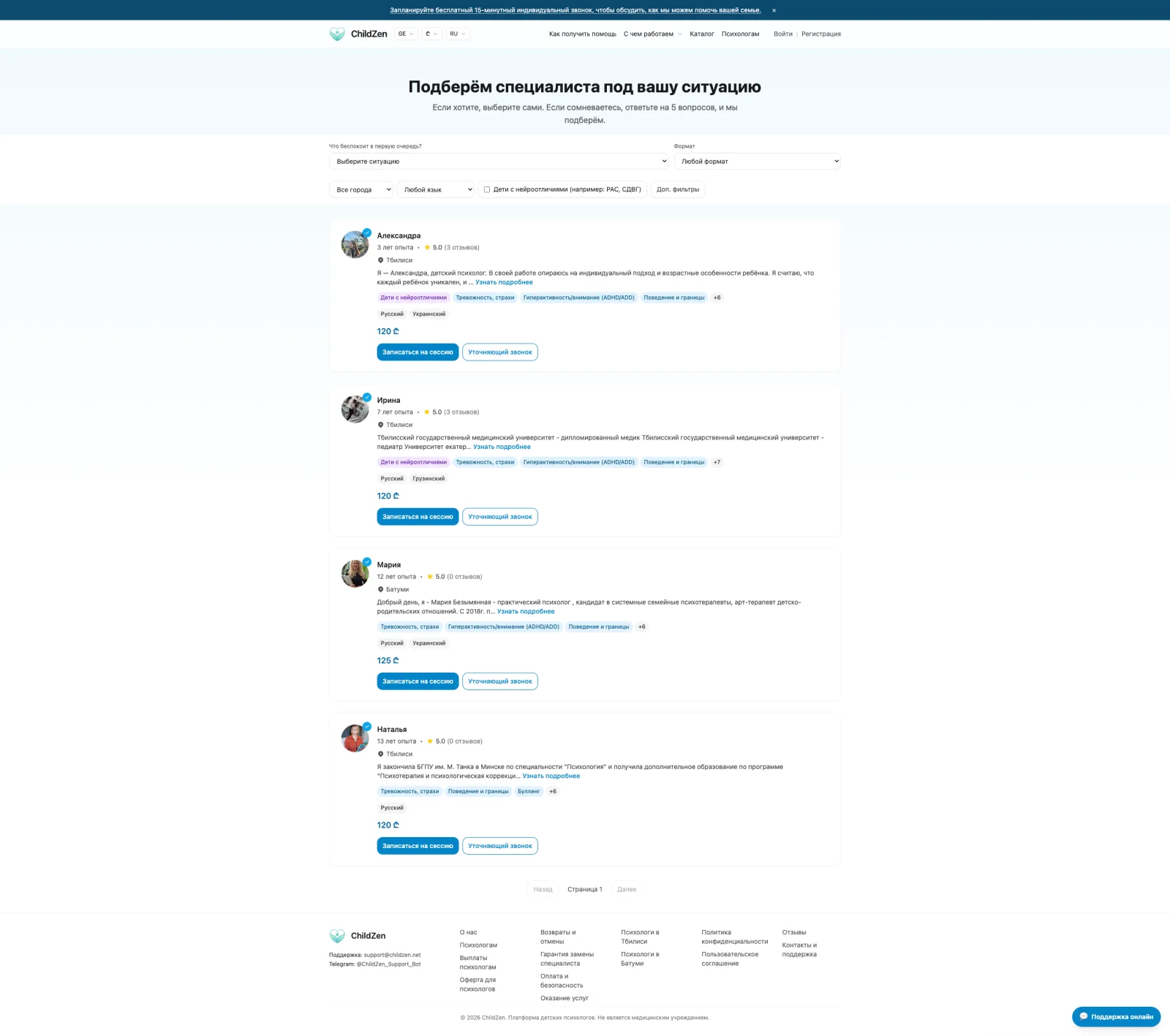Toggle the neurodivergent children checkbox
The height and width of the screenshot is (1036, 1170).
coord(487,189)
